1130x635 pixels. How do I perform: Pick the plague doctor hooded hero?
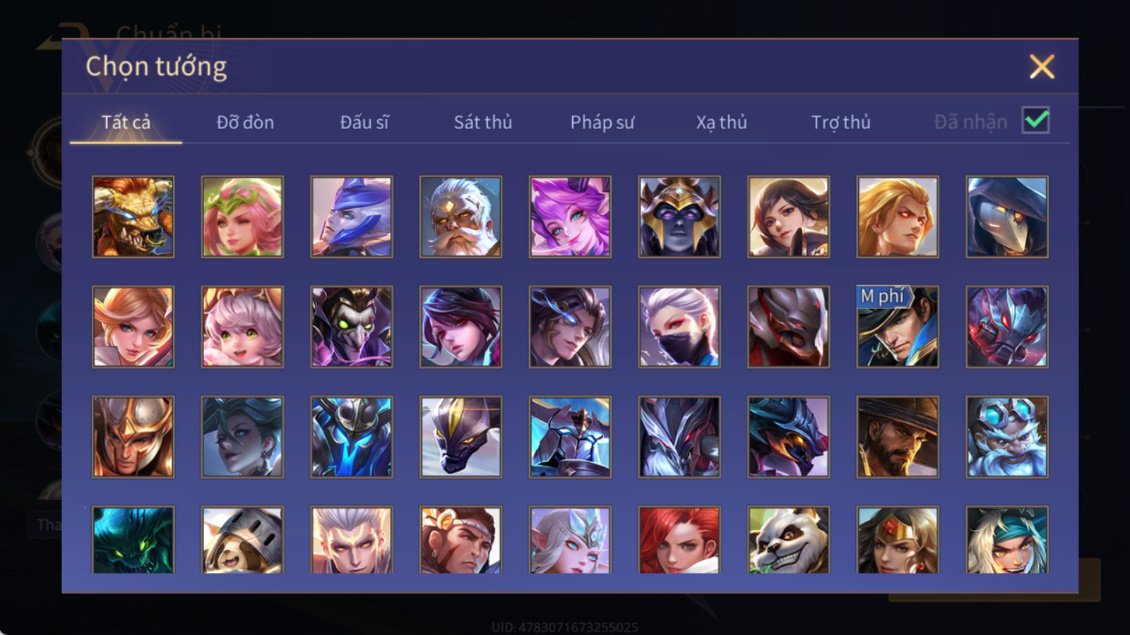click(1007, 217)
